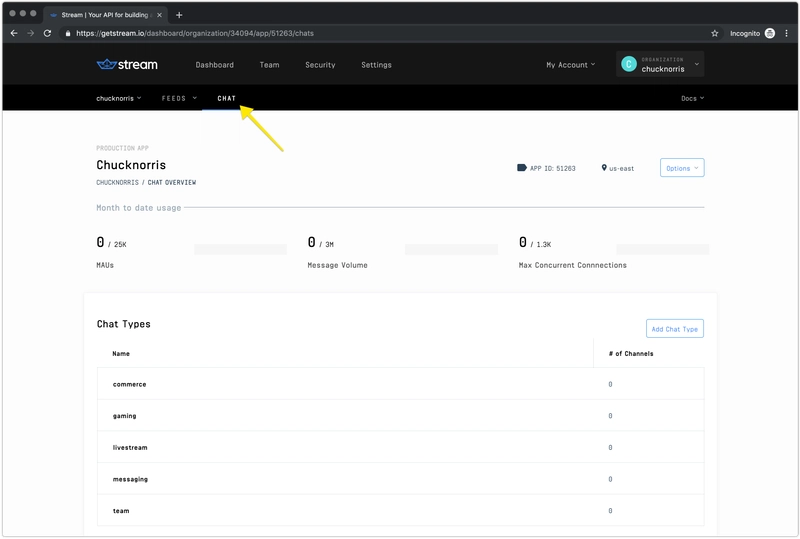Screen dimensions: 800x539
Task: Open the Incognito profile icon
Action: (x=770, y=33)
